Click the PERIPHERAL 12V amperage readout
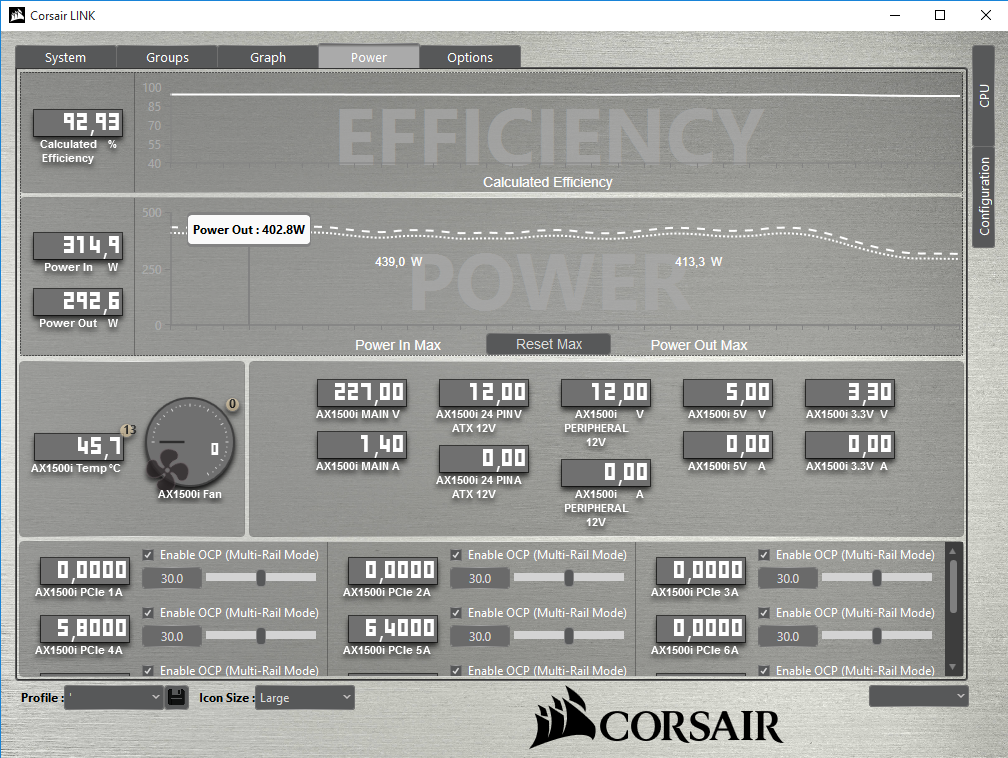This screenshot has height=758, width=1008. [606, 473]
